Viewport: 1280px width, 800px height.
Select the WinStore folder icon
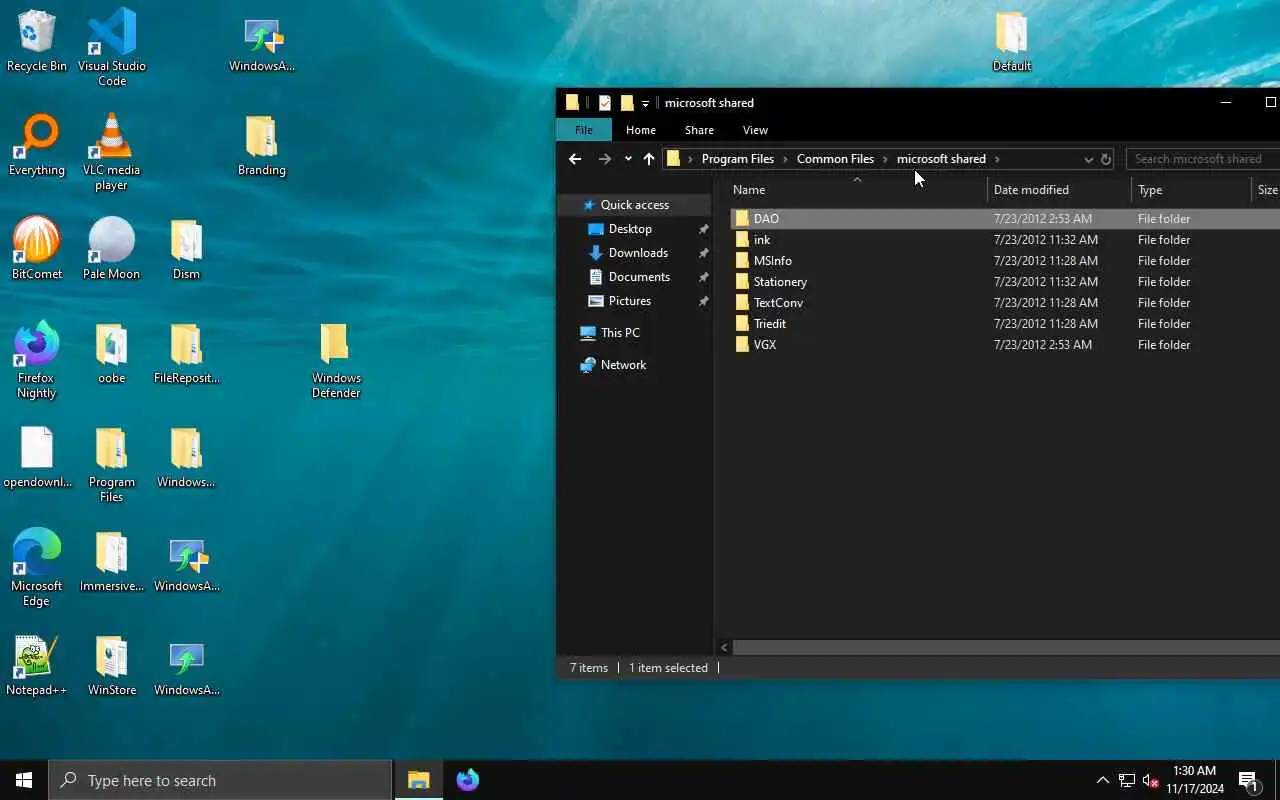(112, 665)
